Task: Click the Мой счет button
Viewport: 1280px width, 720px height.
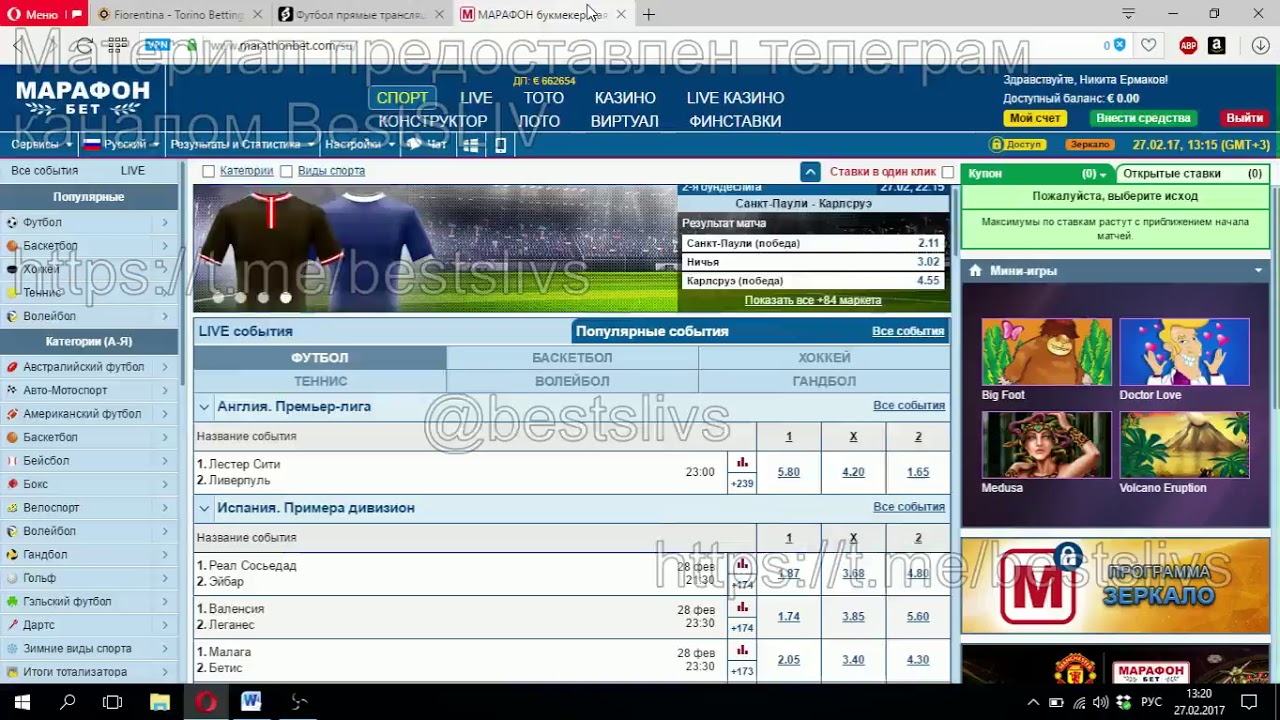Action: tap(1034, 118)
